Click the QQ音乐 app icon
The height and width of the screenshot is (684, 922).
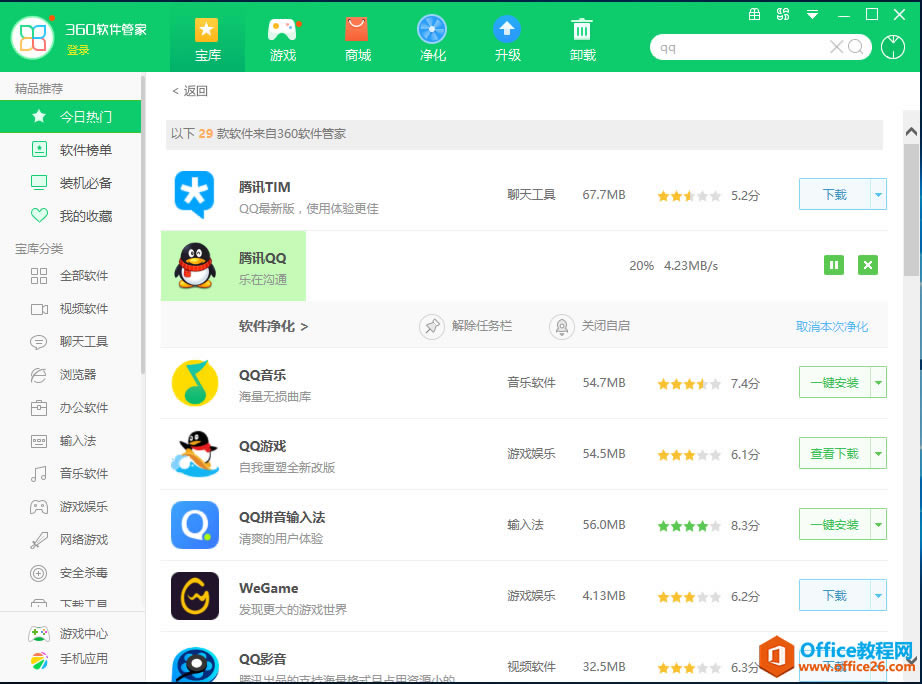[195, 383]
